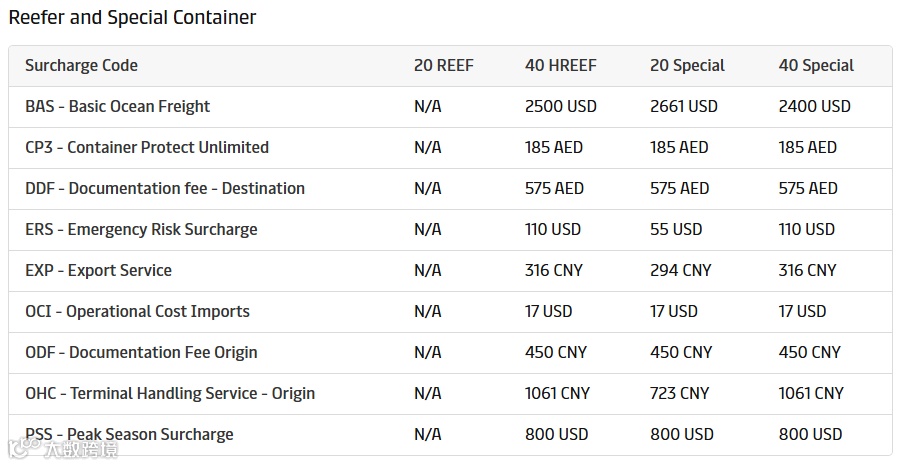The width and height of the screenshot is (902, 466).
Task: Select PSS - Peak Season Surcharge row
Action: pos(129,435)
